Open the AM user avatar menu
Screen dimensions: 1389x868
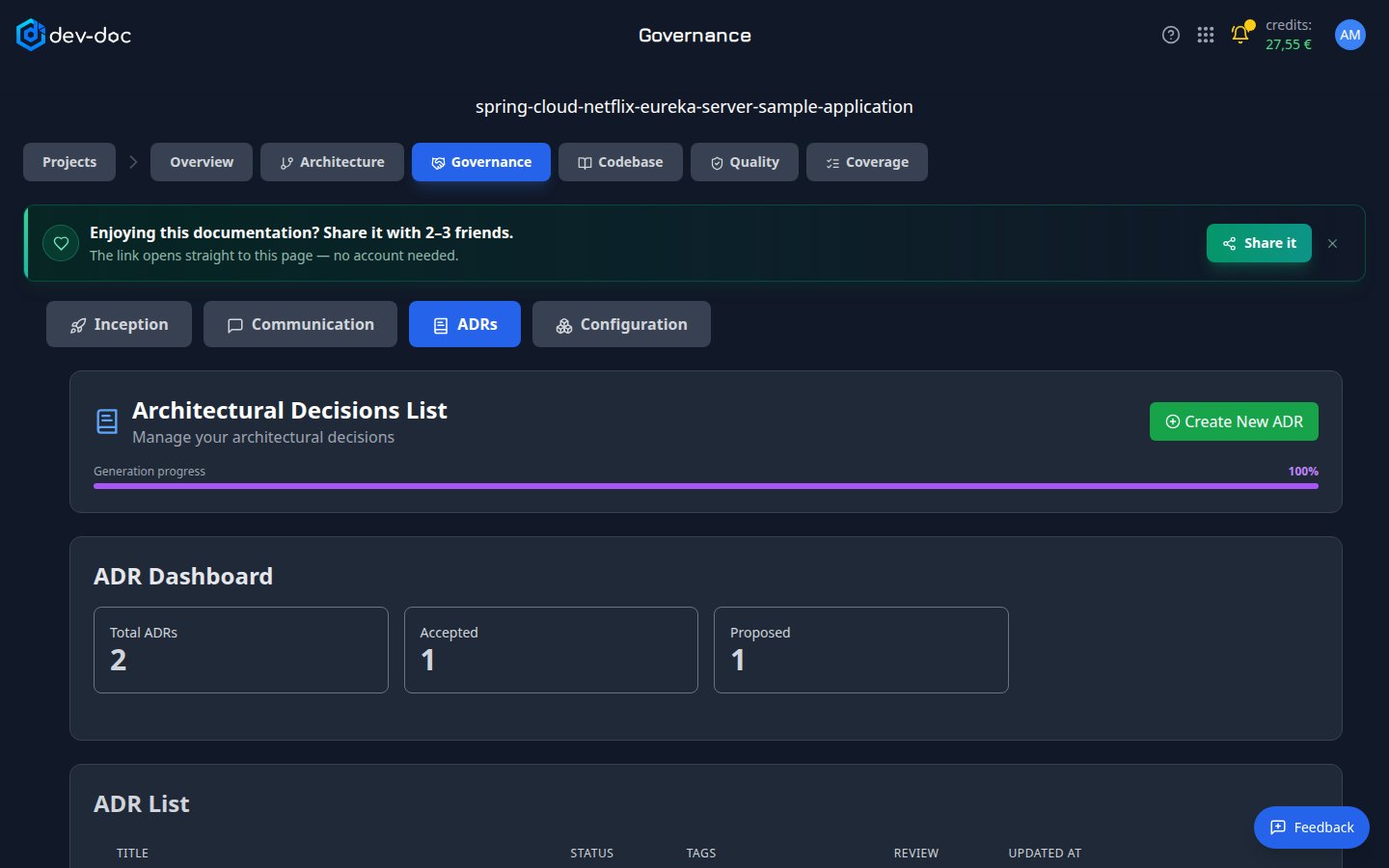[x=1350, y=35]
